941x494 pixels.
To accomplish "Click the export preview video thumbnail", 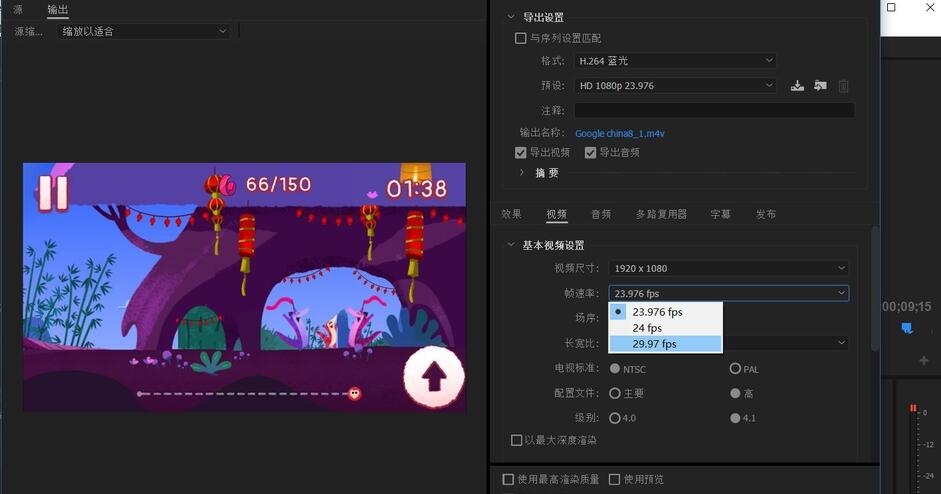I will tap(244, 287).
